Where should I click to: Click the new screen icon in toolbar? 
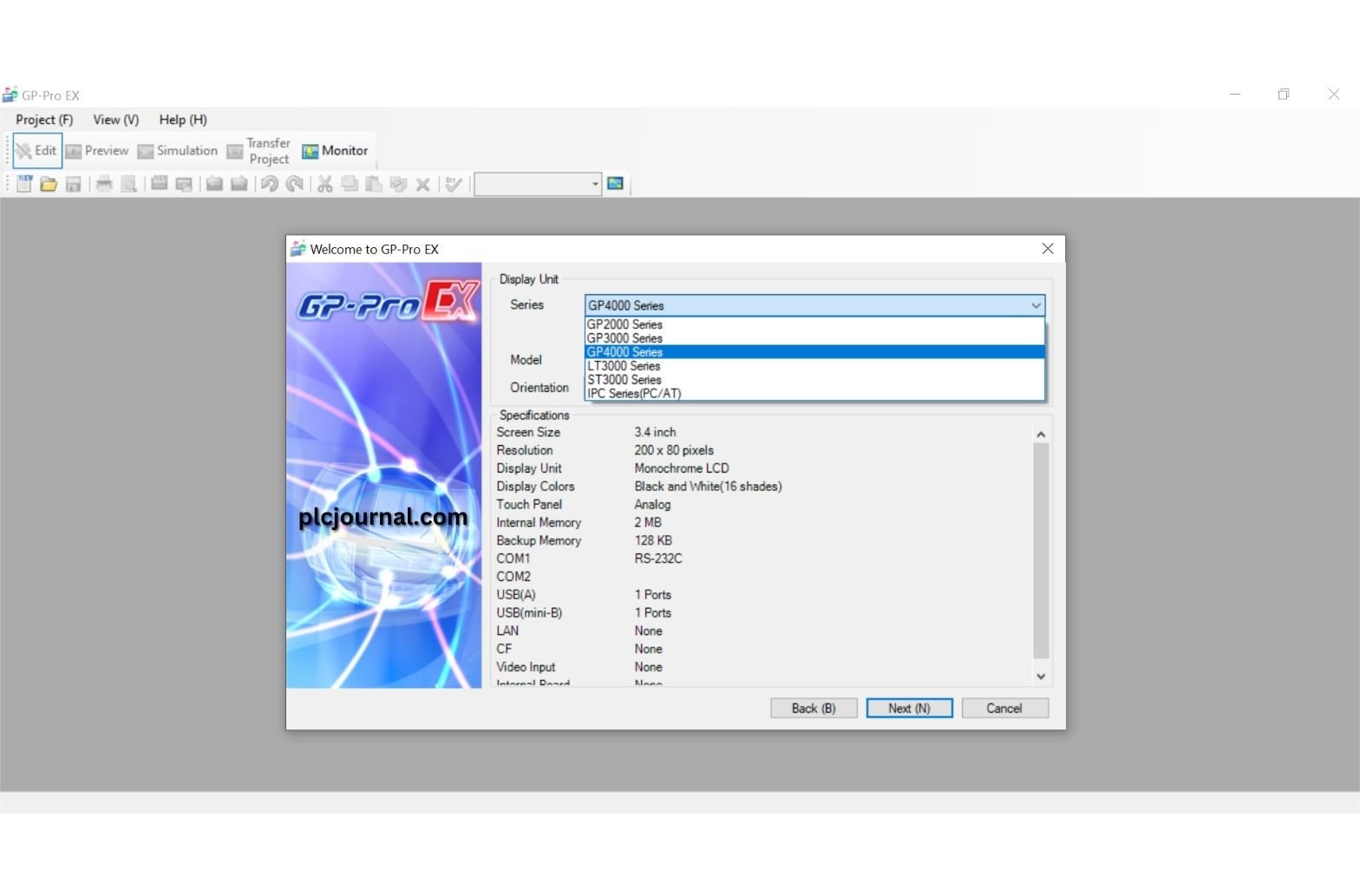pyautogui.click(x=160, y=184)
